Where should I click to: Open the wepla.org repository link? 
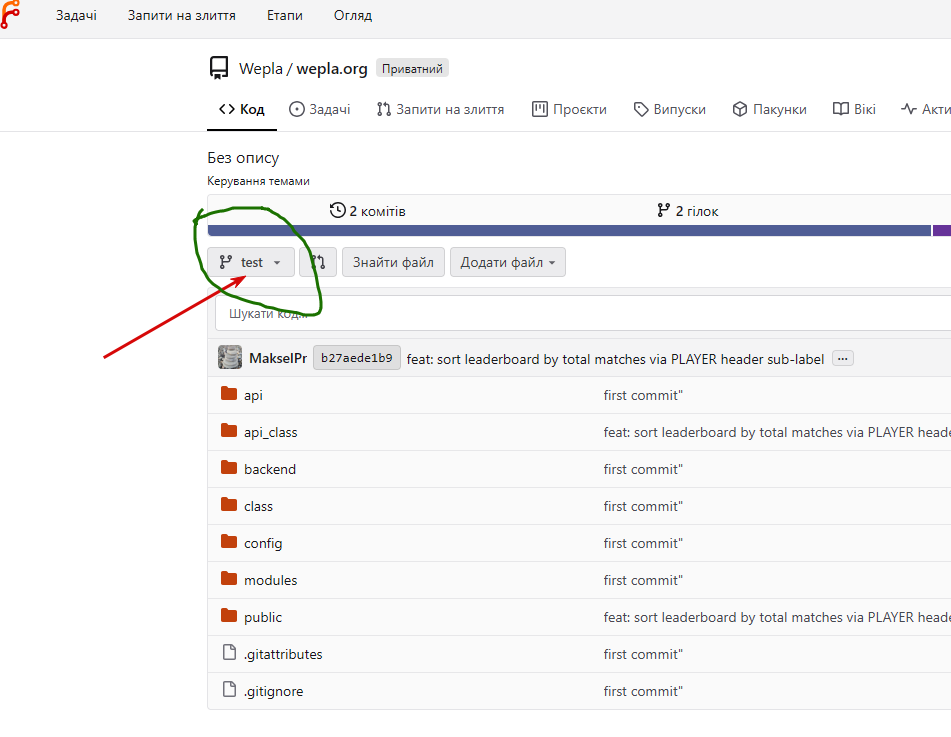click(332, 69)
